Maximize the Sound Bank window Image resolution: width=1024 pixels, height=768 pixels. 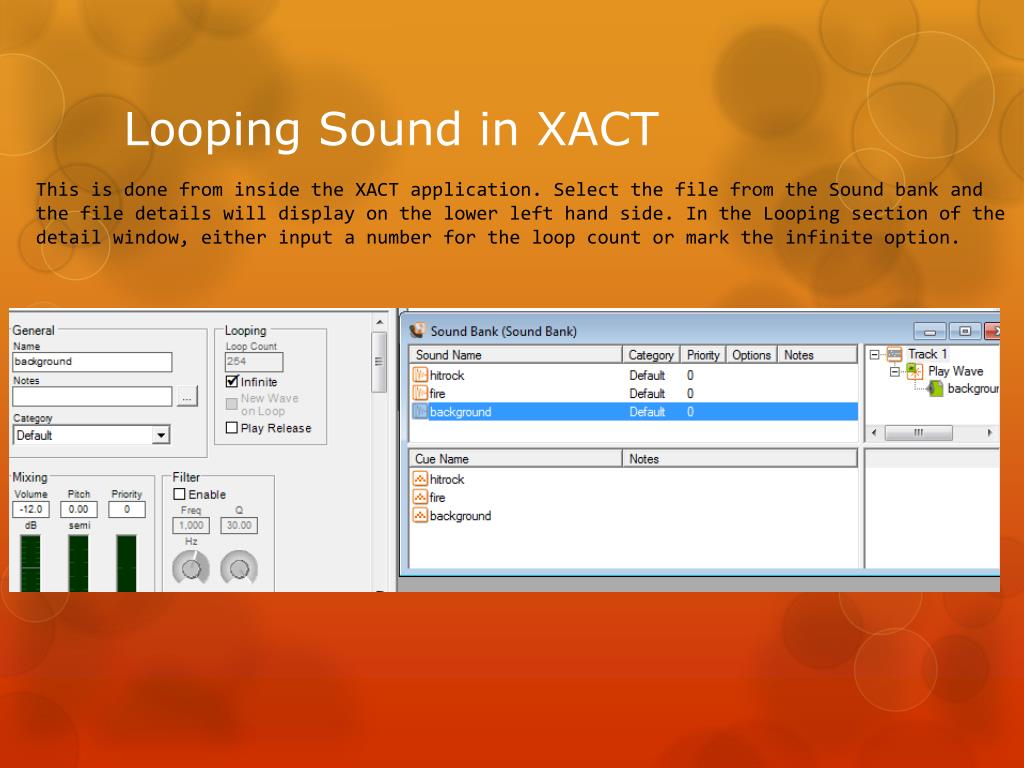click(965, 331)
